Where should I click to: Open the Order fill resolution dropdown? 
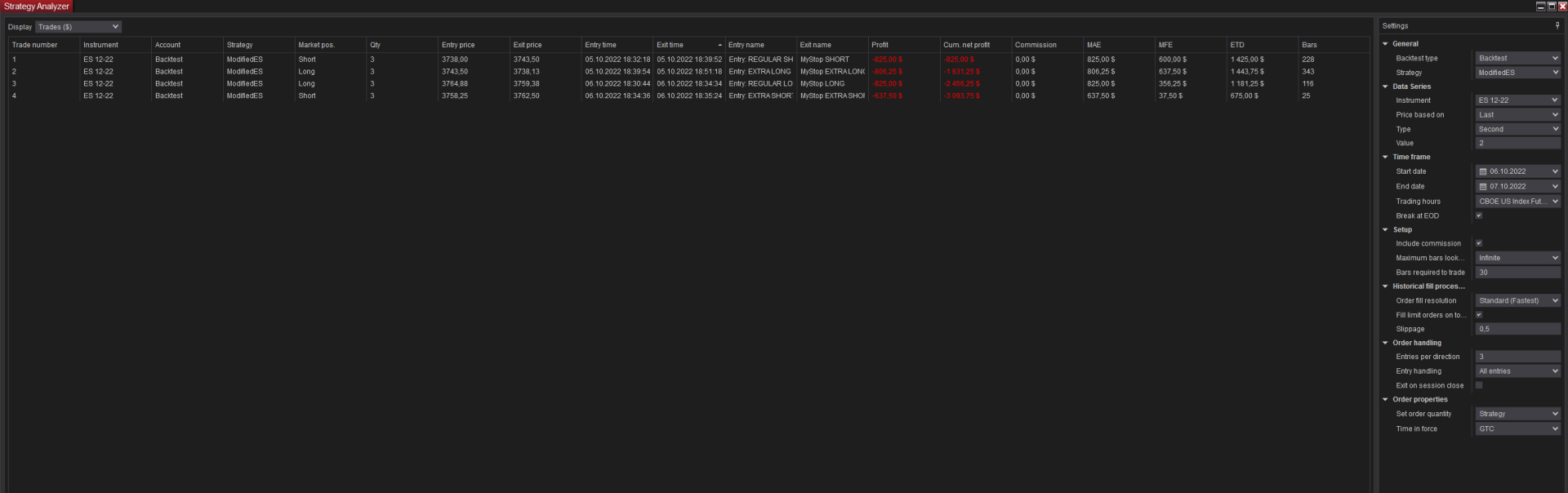point(1517,300)
